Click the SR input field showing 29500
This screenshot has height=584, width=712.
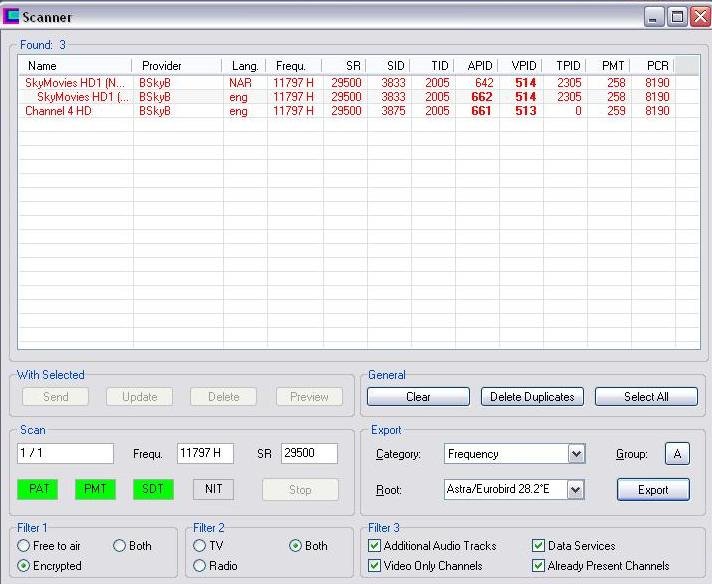pos(309,453)
